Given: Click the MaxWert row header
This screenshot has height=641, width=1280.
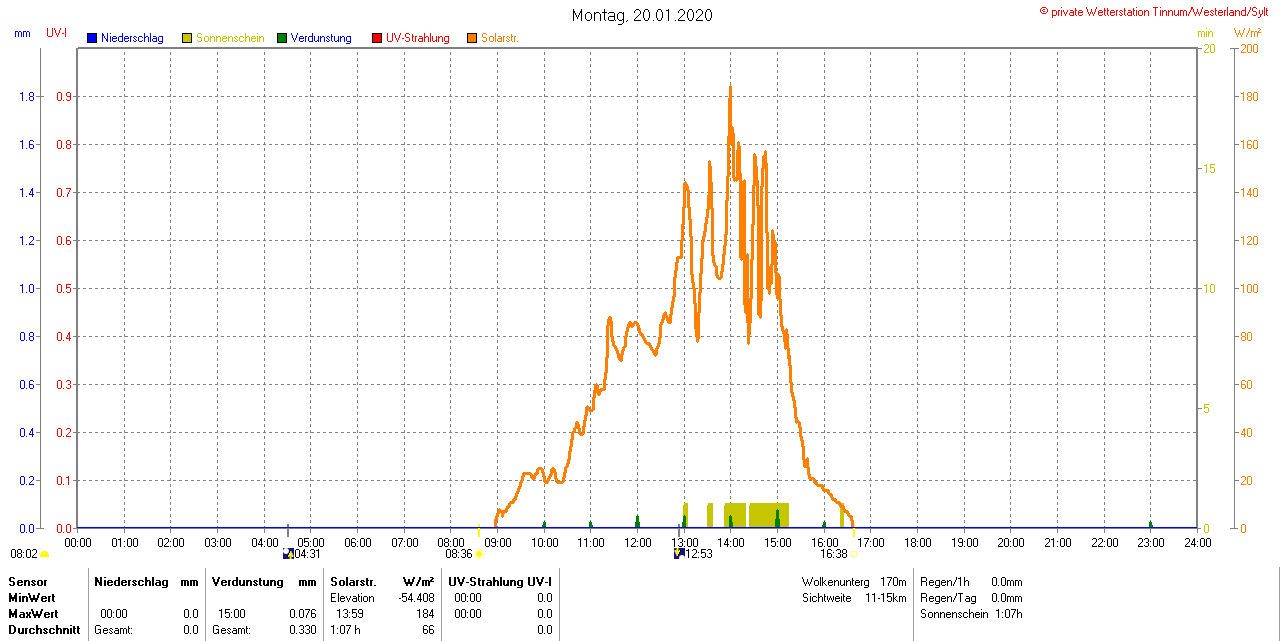Looking at the screenshot, I should [34, 614].
